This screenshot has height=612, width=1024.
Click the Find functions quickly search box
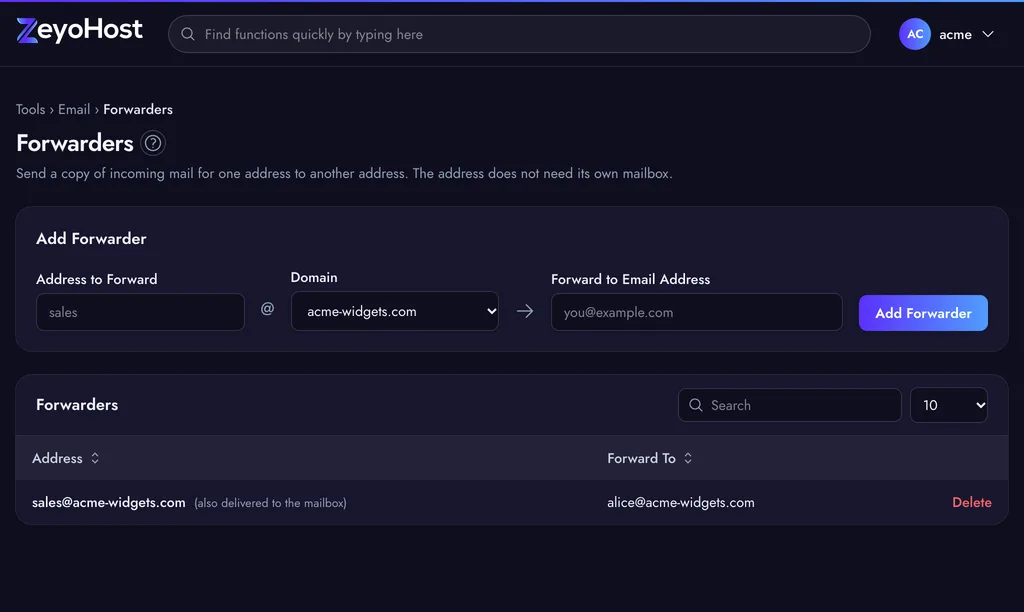click(x=519, y=34)
